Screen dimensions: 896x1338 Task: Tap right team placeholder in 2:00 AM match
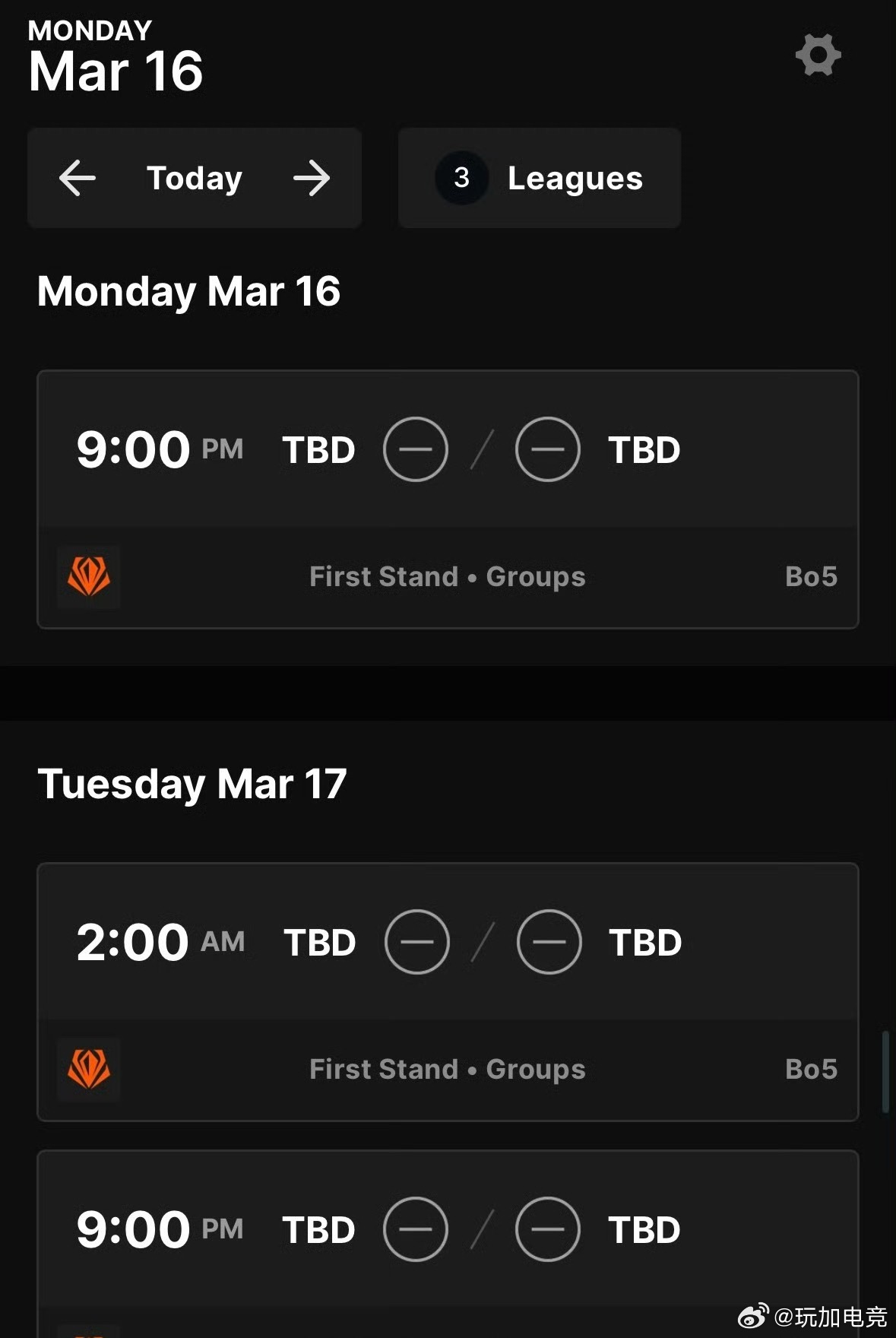coord(549,942)
